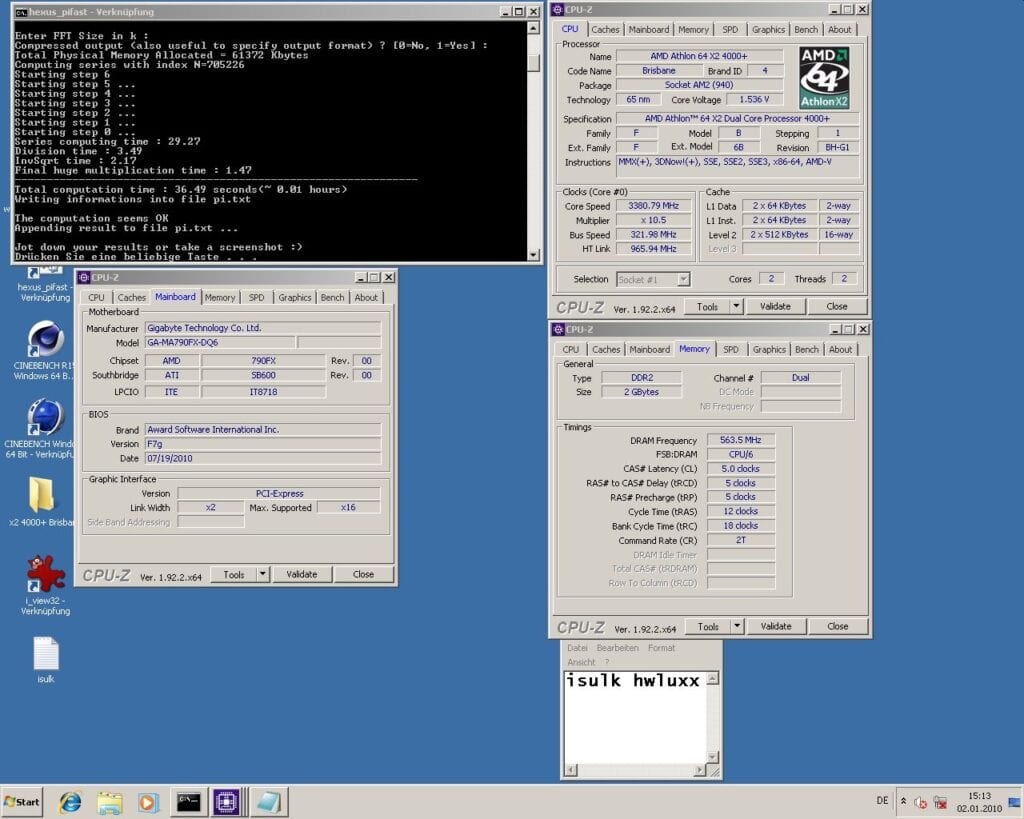The image size is (1024, 819).
Task: Open the Bearbeiten menu in Notepad
Action: click(x=617, y=648)
